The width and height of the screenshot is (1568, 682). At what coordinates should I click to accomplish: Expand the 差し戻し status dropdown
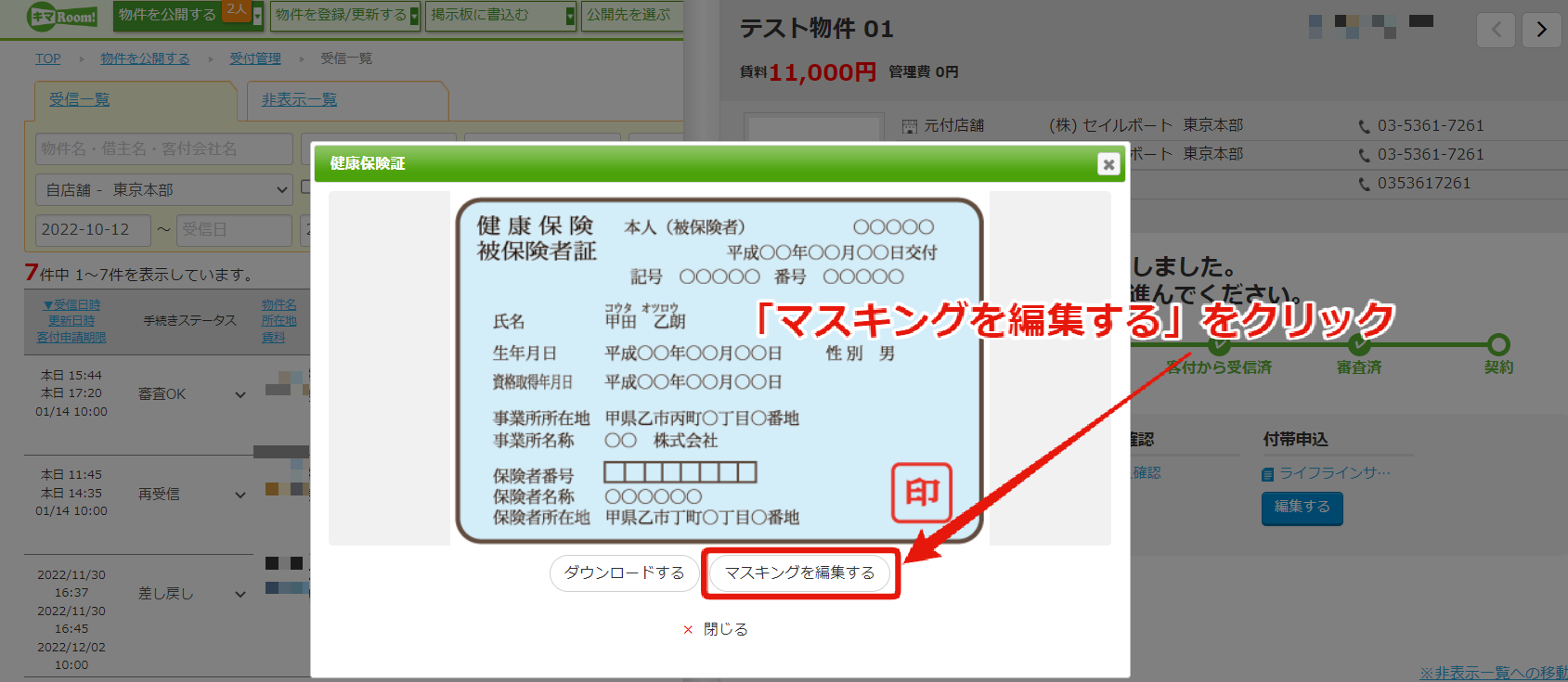pyautogui.click(x=240, y=594)
